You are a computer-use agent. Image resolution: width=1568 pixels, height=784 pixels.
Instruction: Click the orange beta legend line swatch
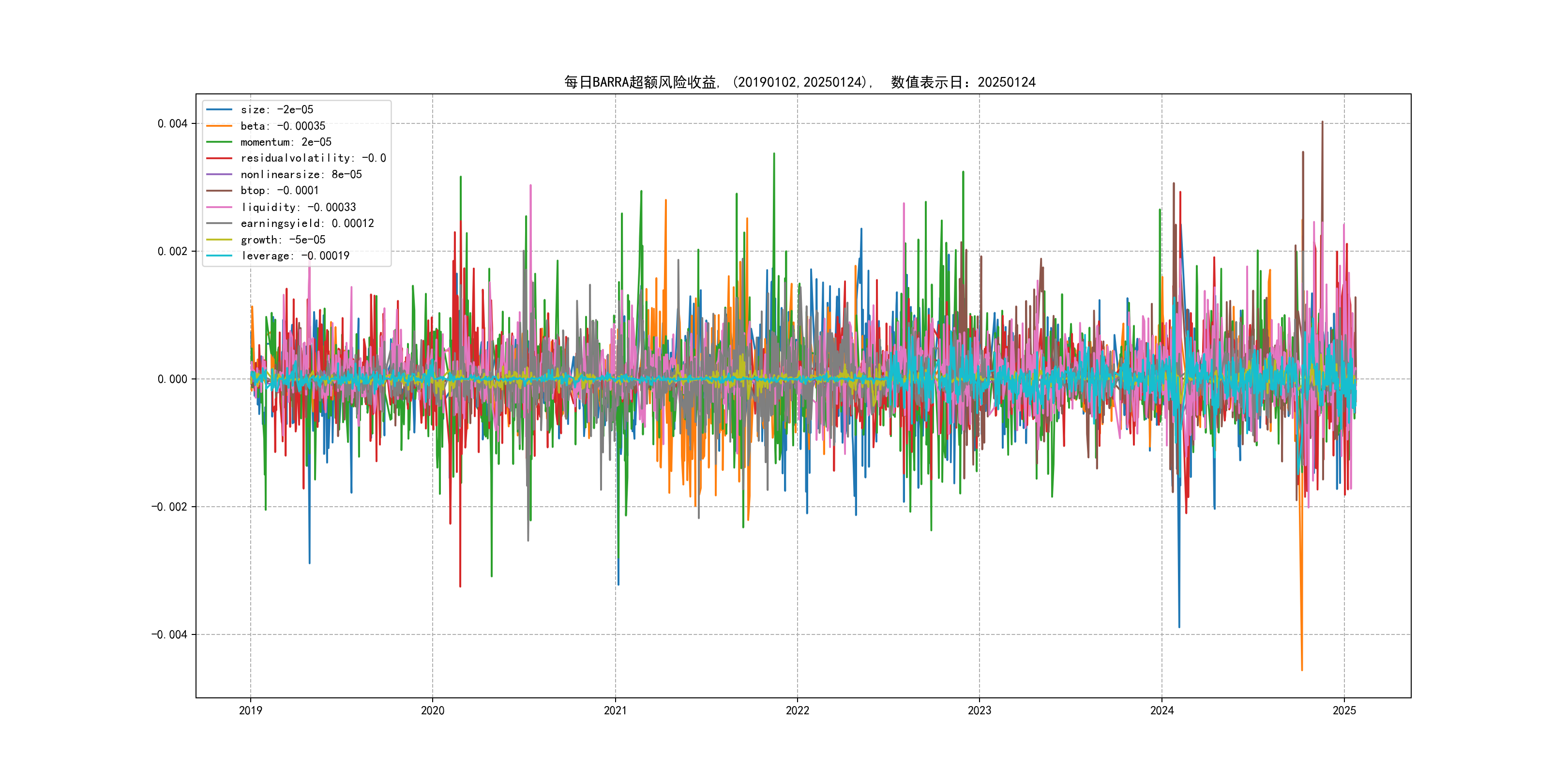click(x=219, y=126)
